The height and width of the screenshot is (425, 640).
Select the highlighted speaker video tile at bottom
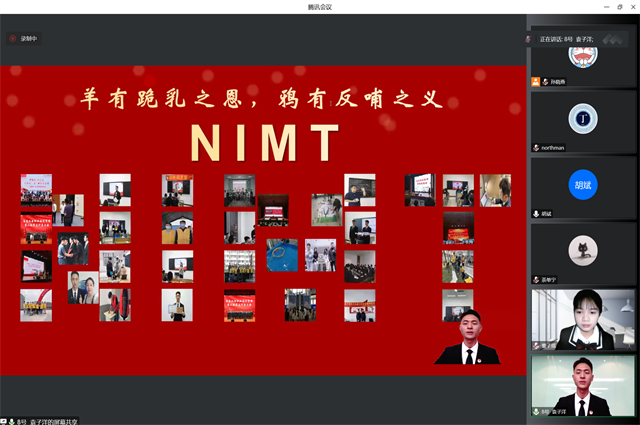pyautogui.click(x=583, y=384)
